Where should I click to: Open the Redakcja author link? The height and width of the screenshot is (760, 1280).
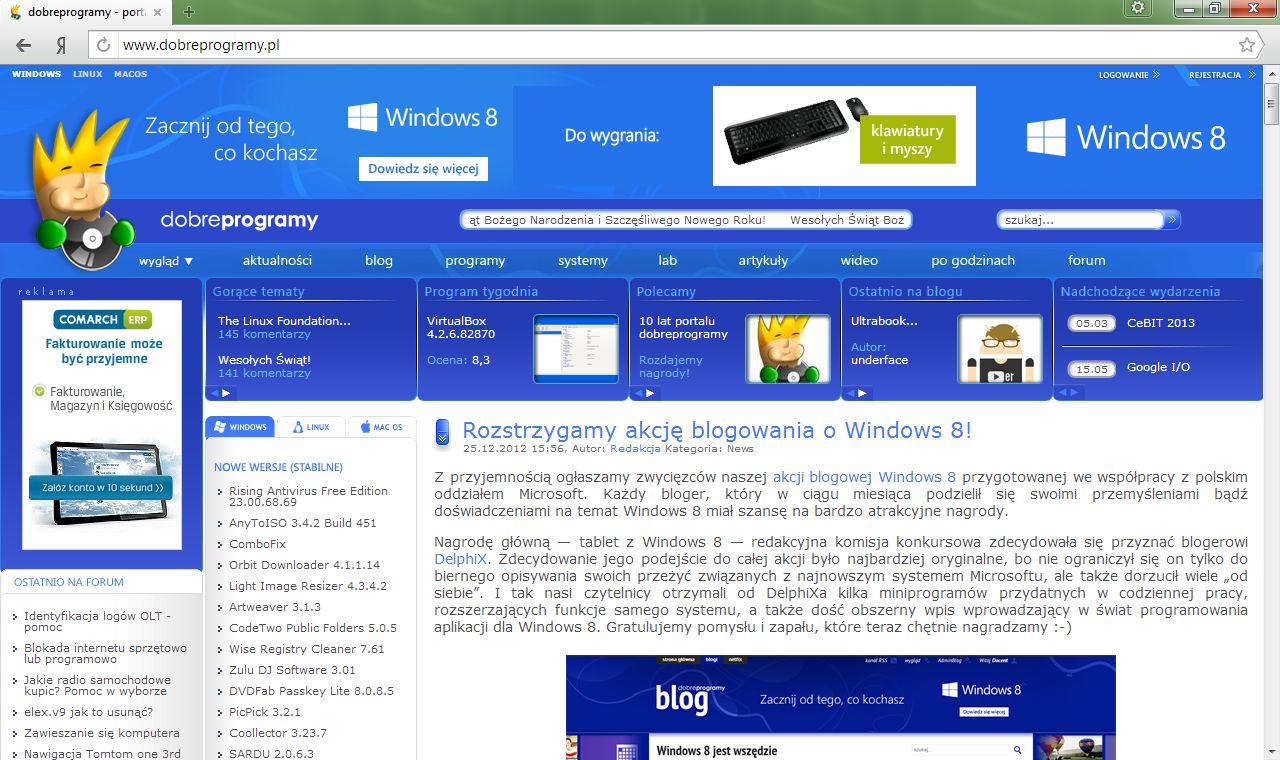pyautogui.click(x=636, y=449)
